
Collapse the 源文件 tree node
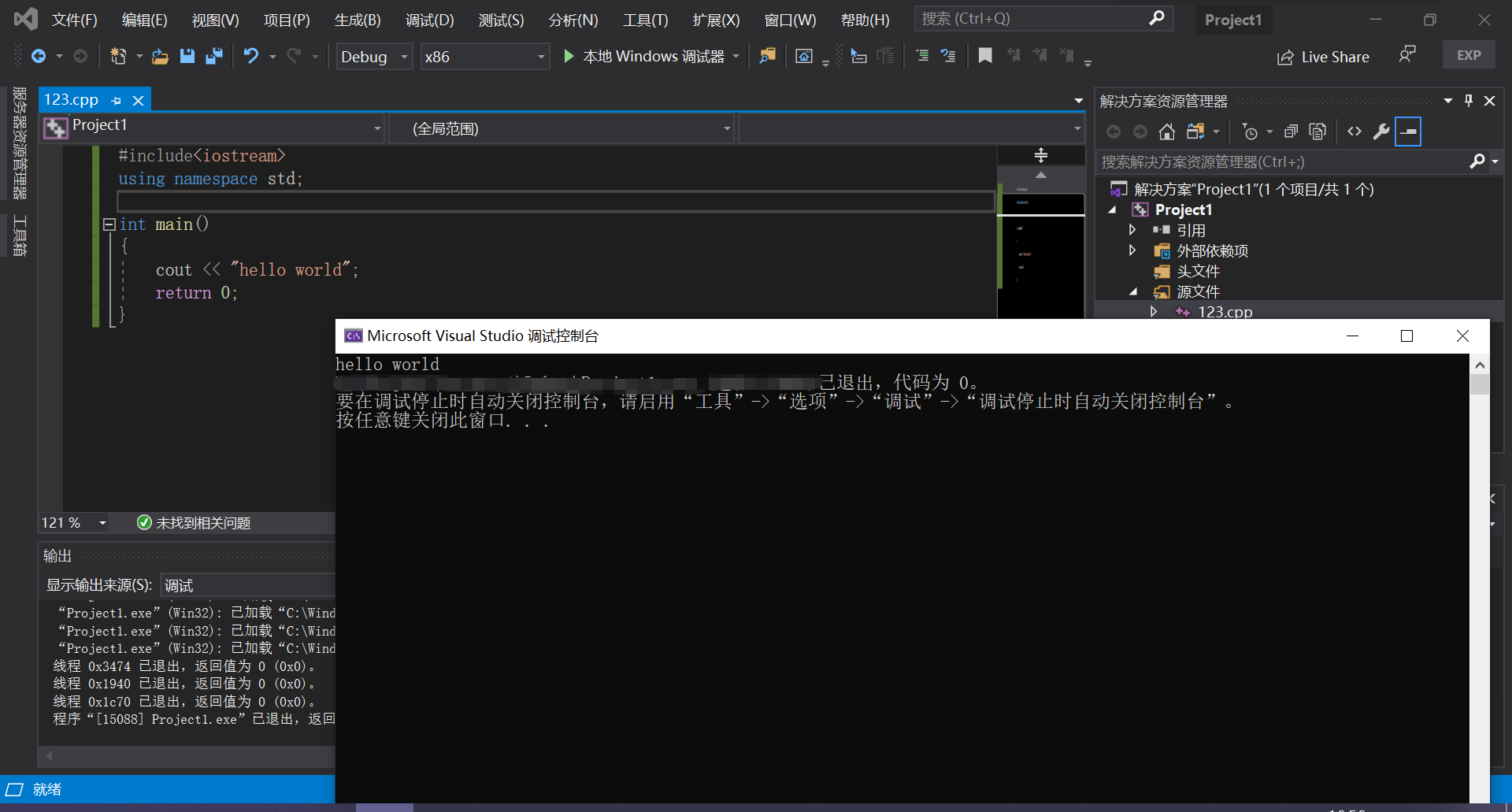(x=1134, y=291)
